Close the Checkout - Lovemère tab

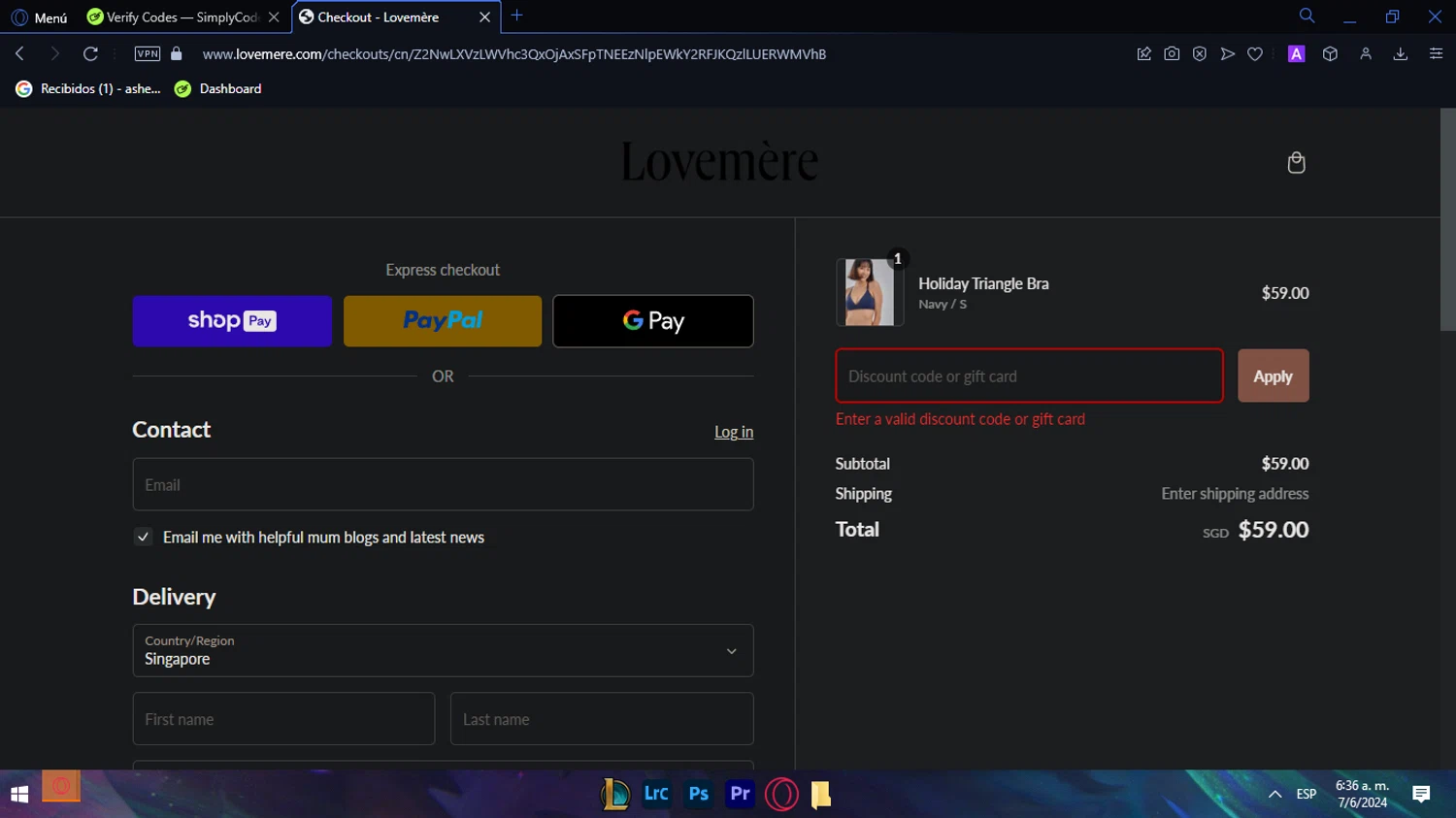click(x=484, y=16)
